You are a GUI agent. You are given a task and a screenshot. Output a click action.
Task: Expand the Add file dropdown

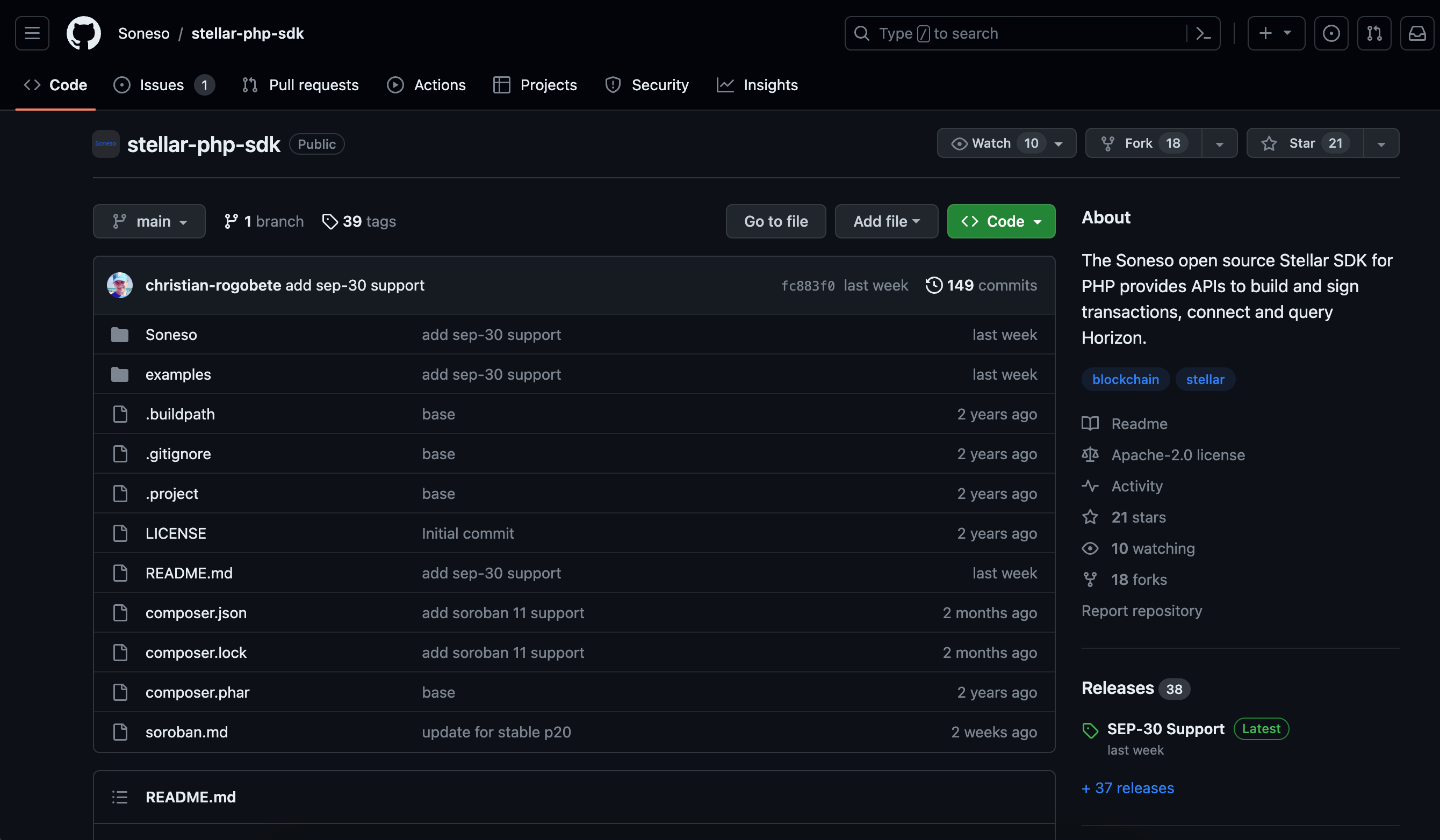[x=885, y=221]
